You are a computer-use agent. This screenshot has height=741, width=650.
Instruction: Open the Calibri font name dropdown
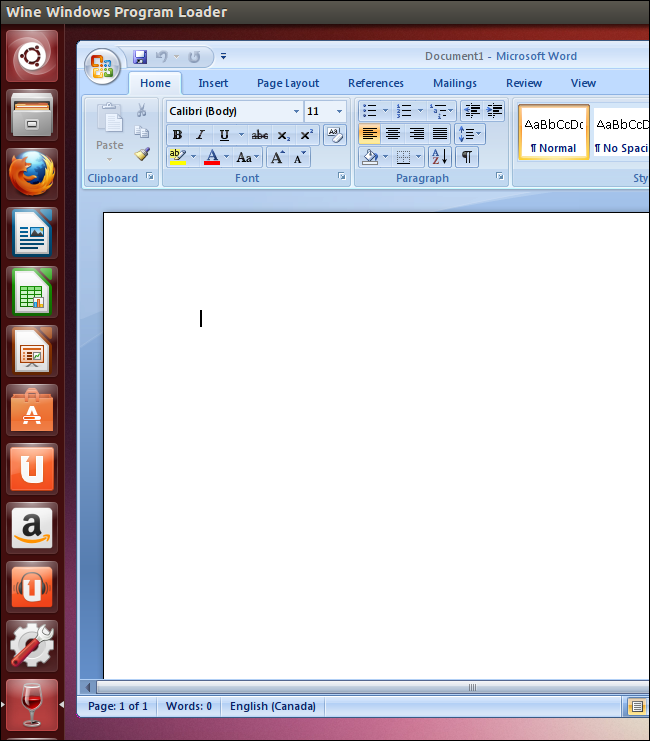[296, 111]
